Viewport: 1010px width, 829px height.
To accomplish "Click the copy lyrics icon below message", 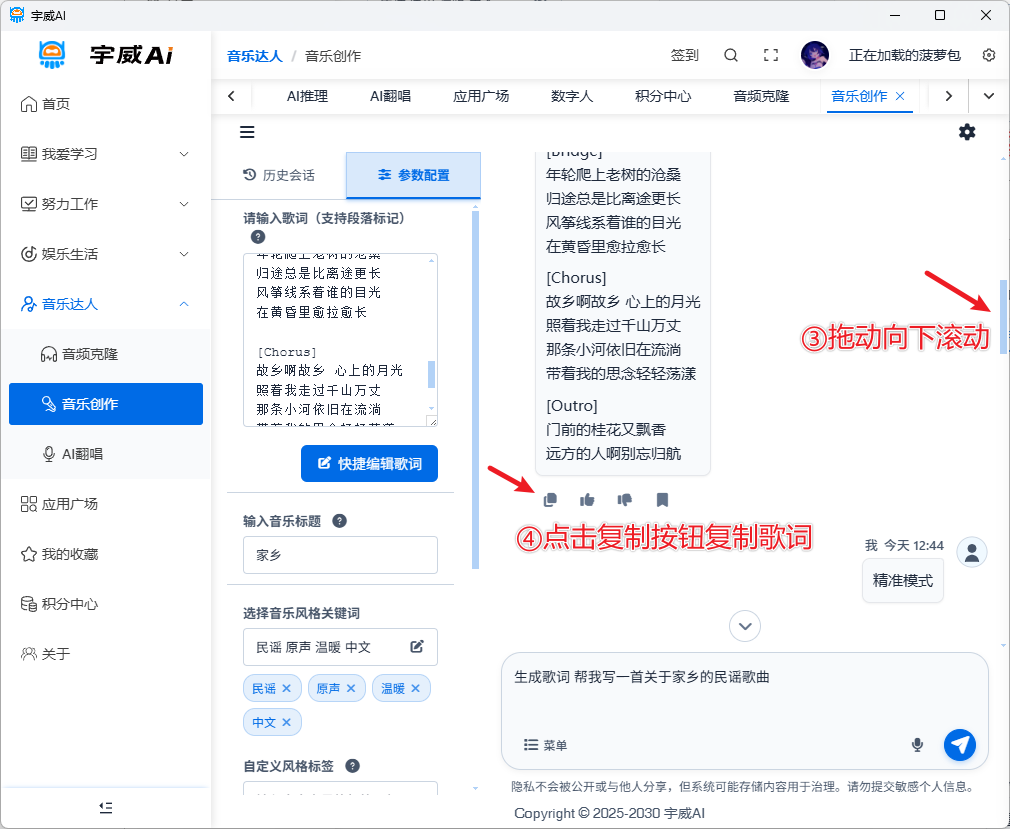I will (549, 500).
